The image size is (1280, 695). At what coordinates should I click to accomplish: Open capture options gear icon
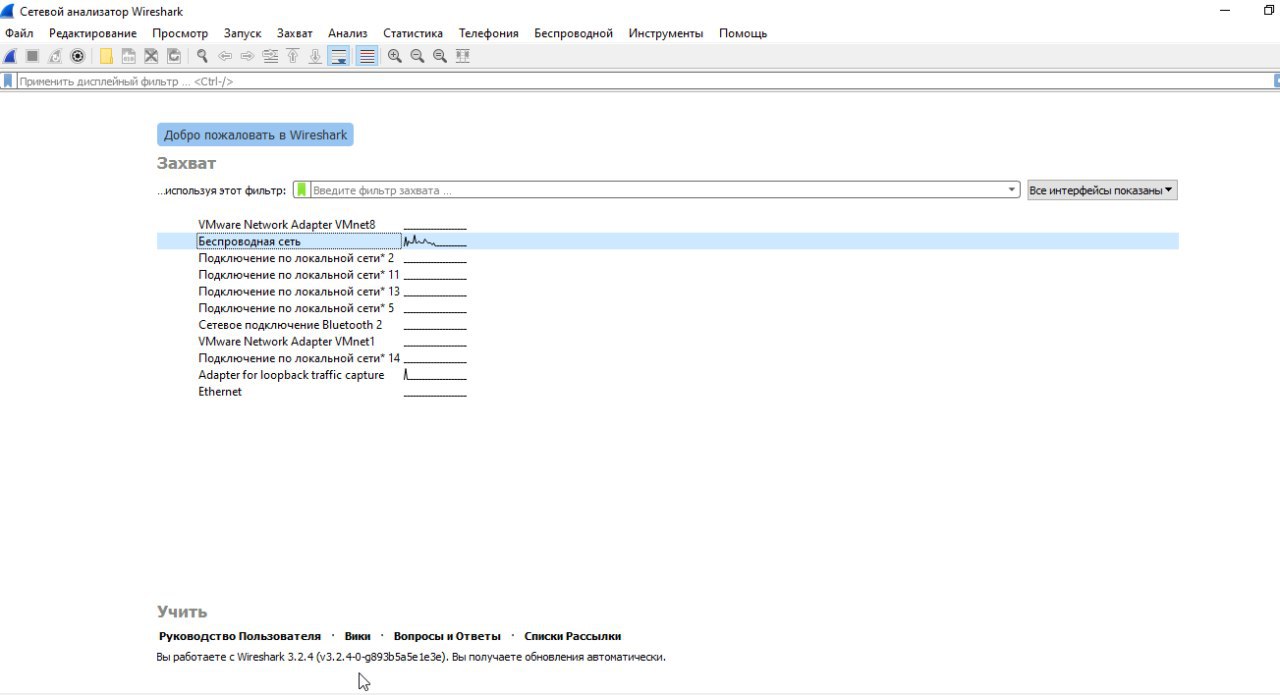point(77,56)
